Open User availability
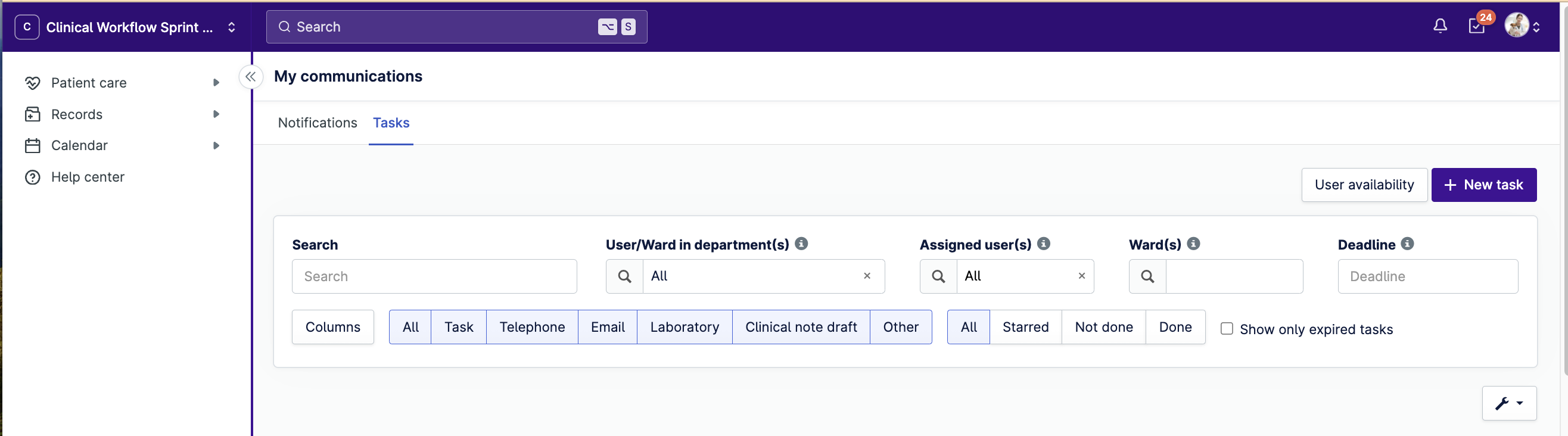This screenshot has width=1568, height=436. click(x=1364, y=185)
